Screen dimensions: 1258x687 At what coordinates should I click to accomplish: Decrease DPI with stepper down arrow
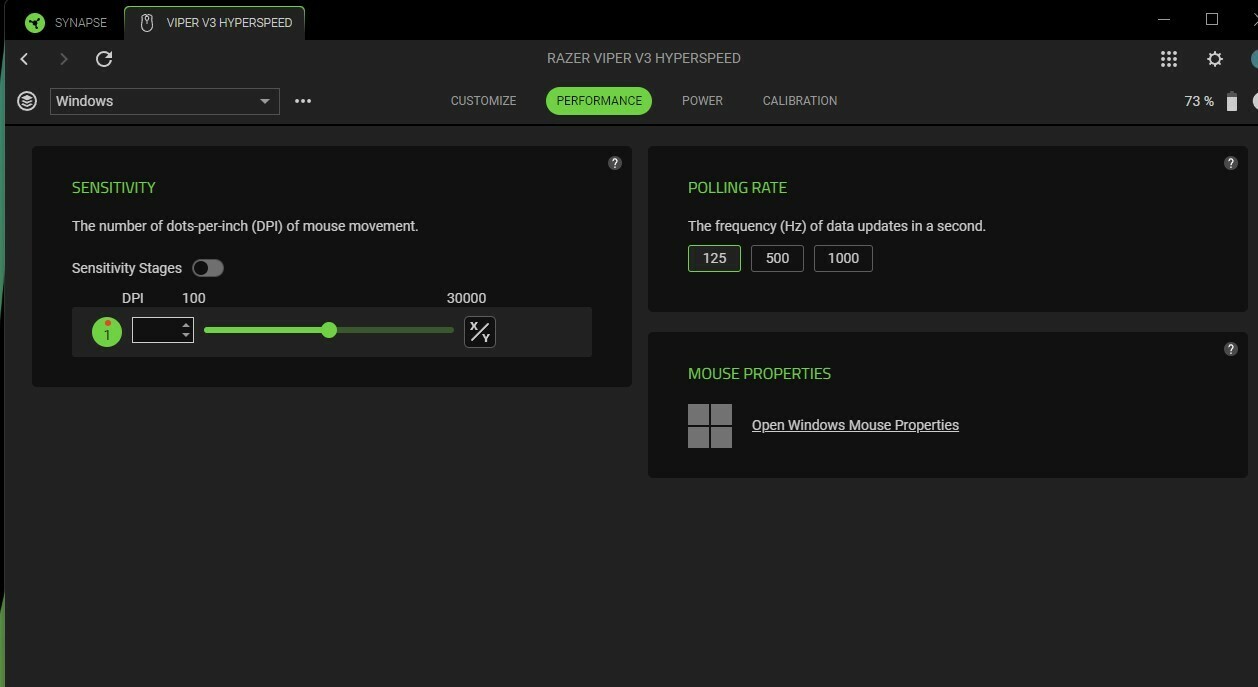[x=186, y=336]
